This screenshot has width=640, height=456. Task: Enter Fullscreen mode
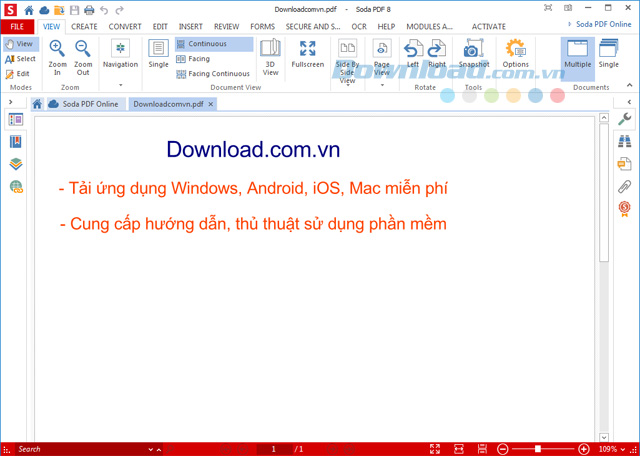(308, 53)
